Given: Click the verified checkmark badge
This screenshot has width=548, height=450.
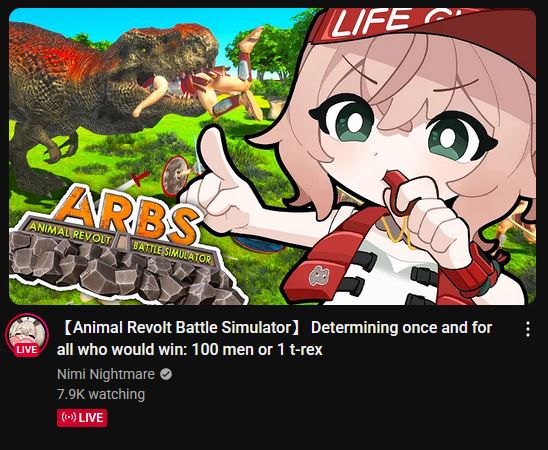Looking at the screenshot, I should (x=166, y=374).
